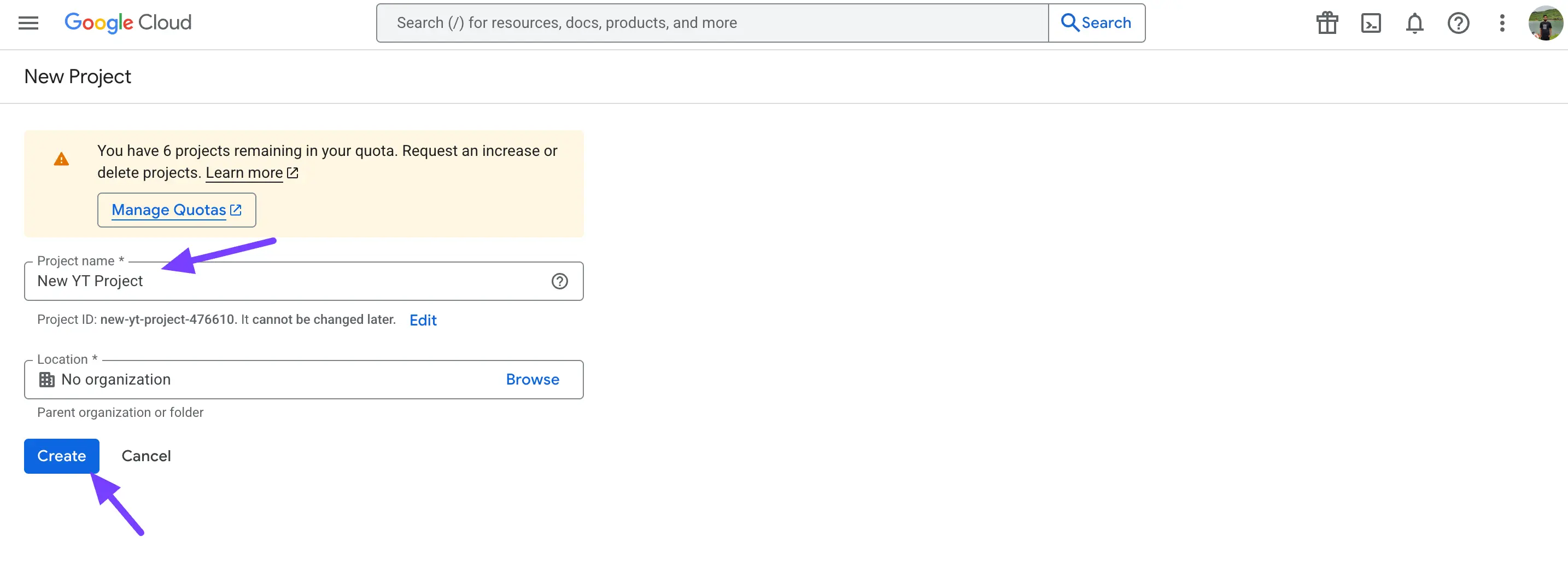1568x570 pixels.
Task: Open Manage Quotas page
Action: pos(176,210)
